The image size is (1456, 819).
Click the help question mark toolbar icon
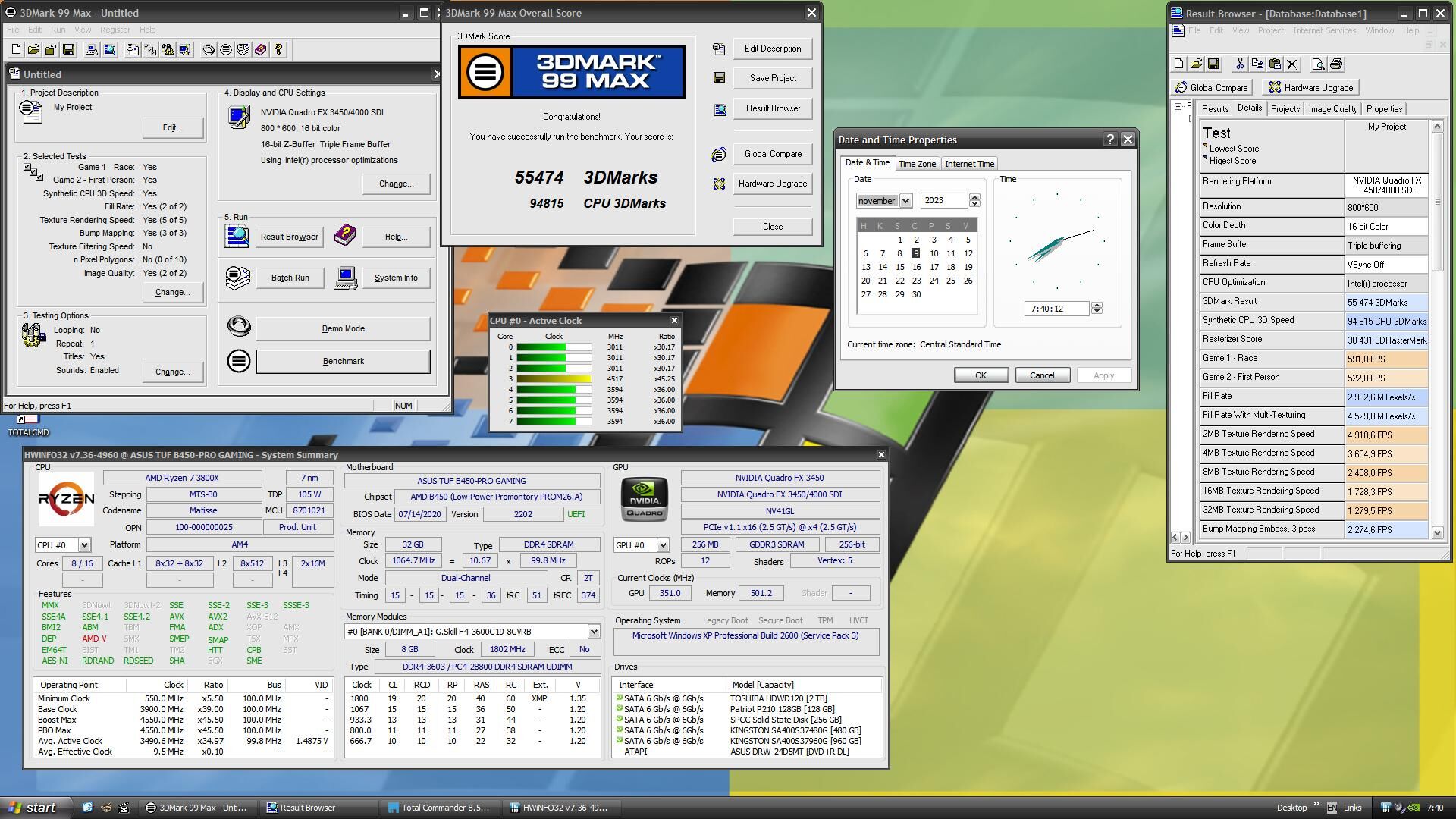(278, 50)
